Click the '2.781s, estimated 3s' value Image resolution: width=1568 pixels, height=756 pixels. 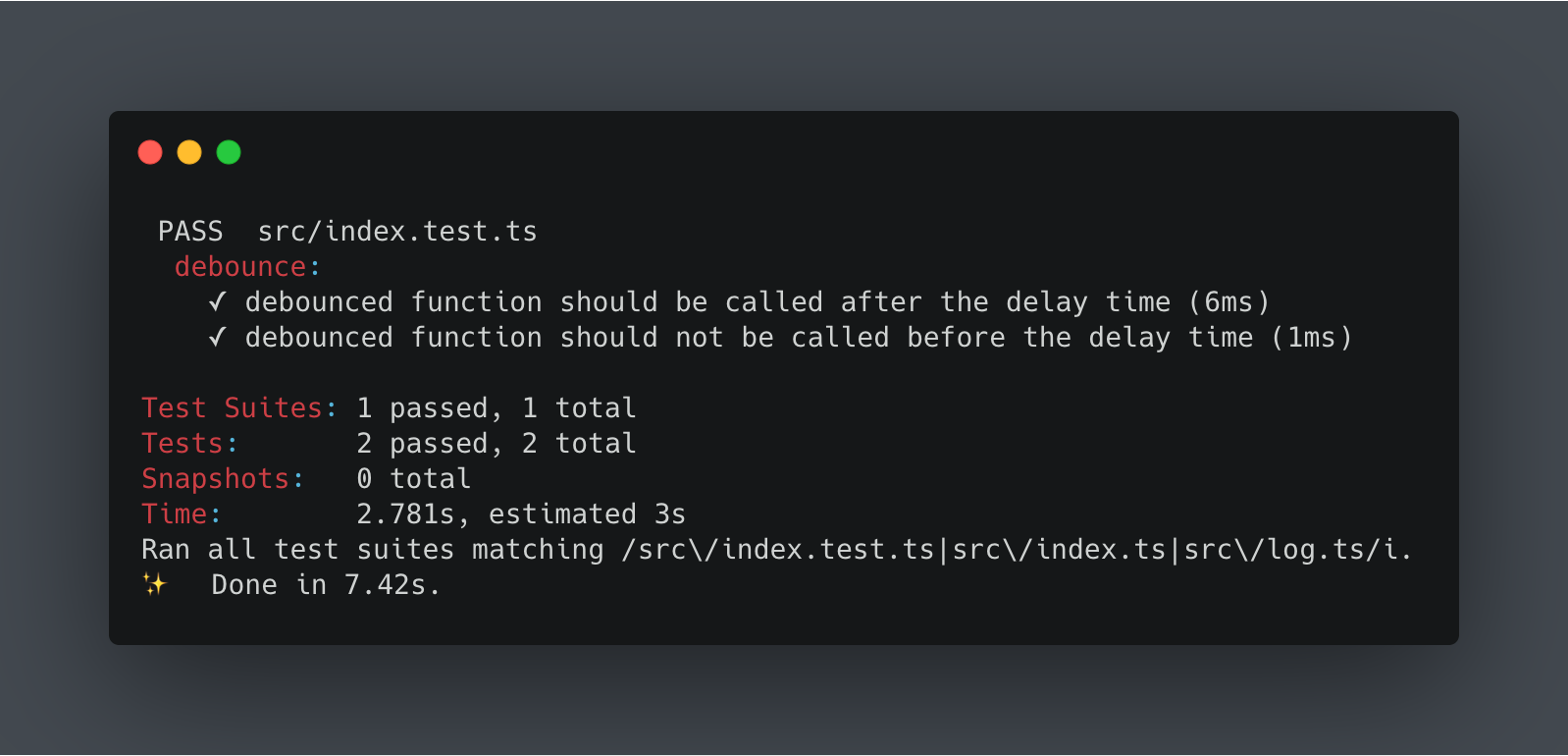520,513
